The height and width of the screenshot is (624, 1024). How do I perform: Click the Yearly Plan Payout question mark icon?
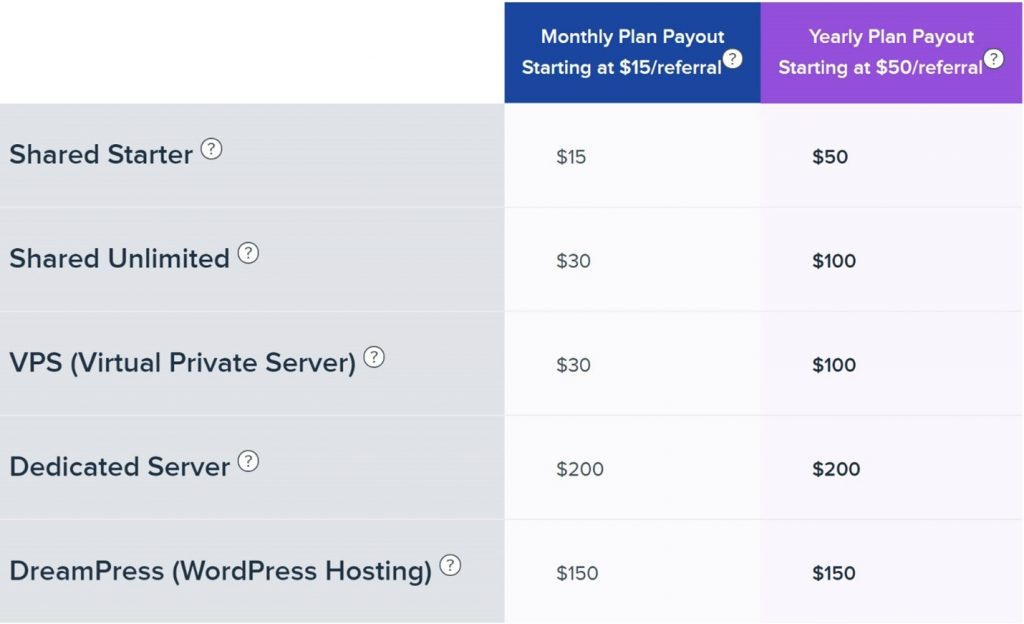coord(993,59)
